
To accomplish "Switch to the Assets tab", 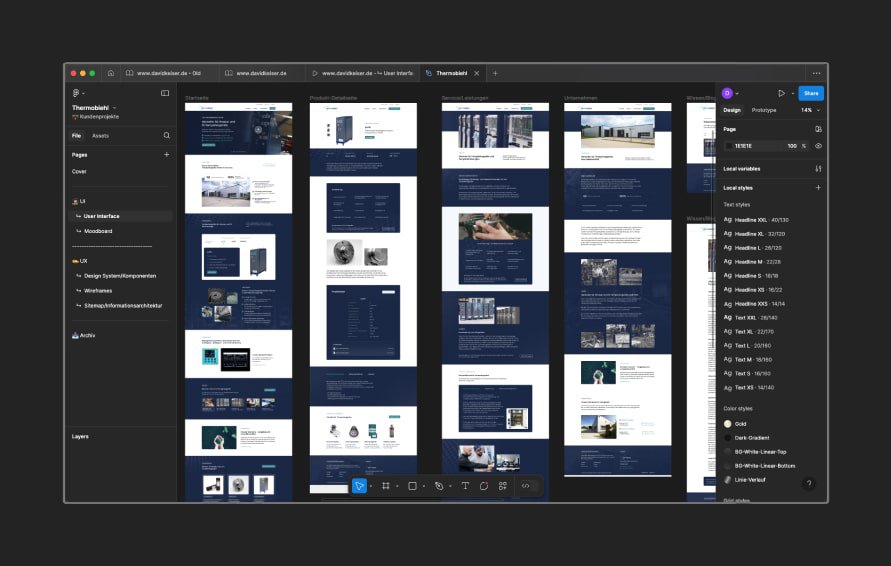I will coord(100,135).
